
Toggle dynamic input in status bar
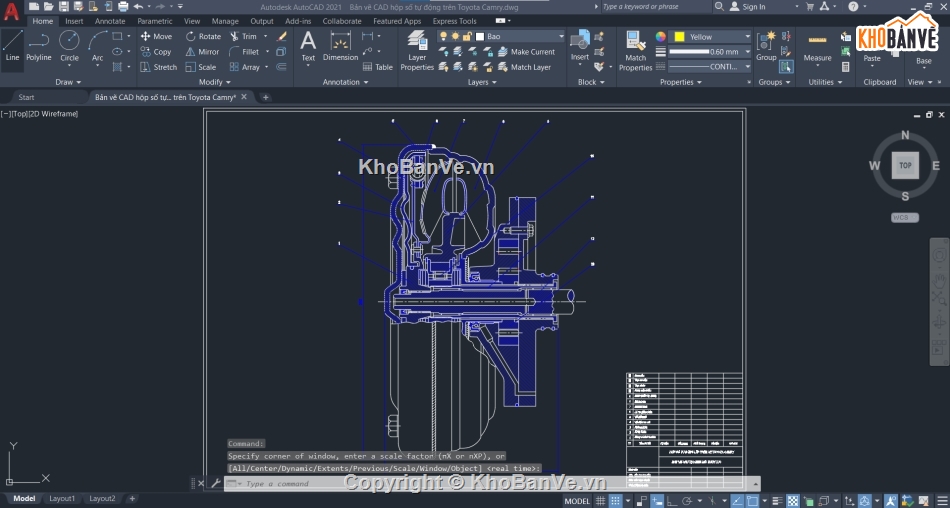(657, 501)
